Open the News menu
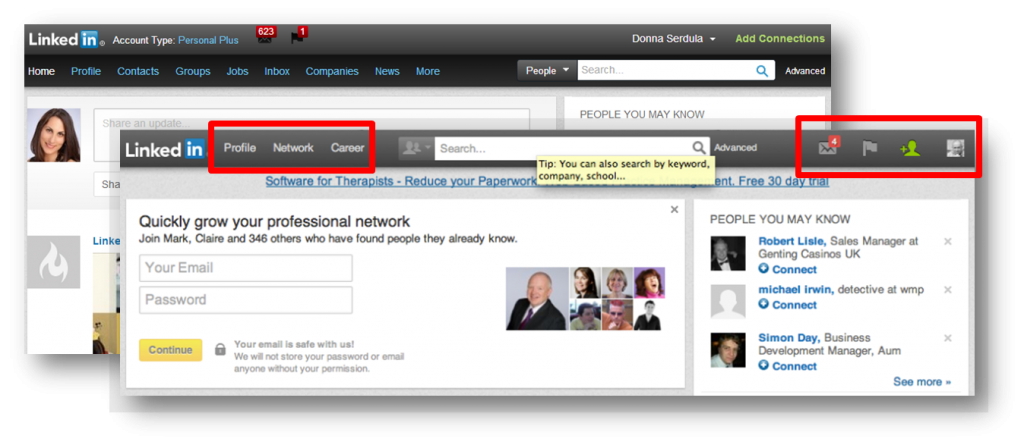 [387, 71]
